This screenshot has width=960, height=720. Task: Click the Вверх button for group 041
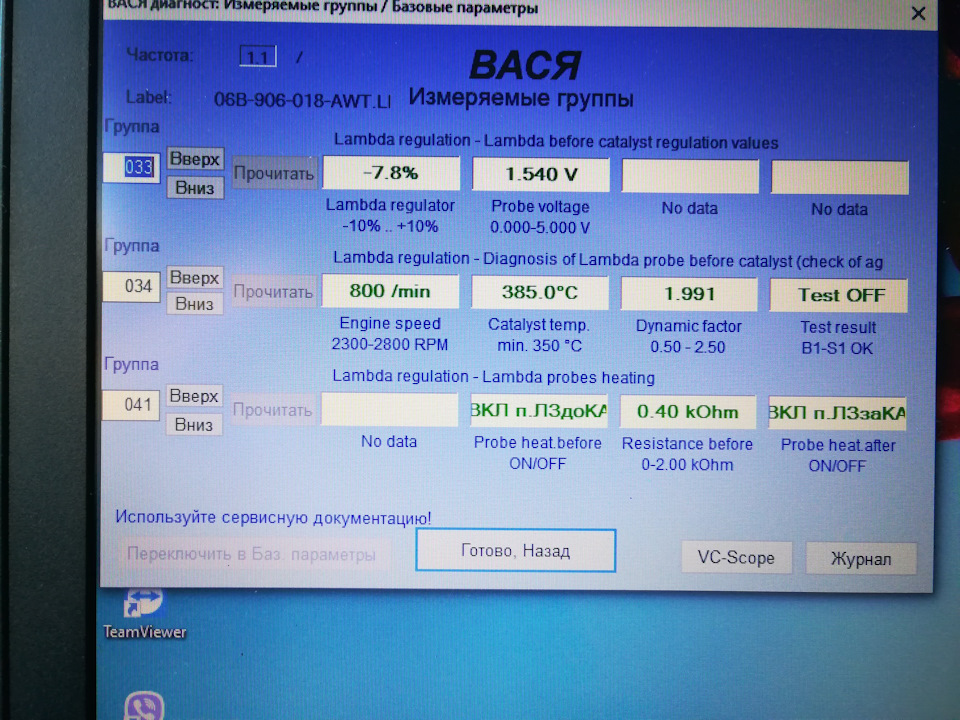coord(194,396)
